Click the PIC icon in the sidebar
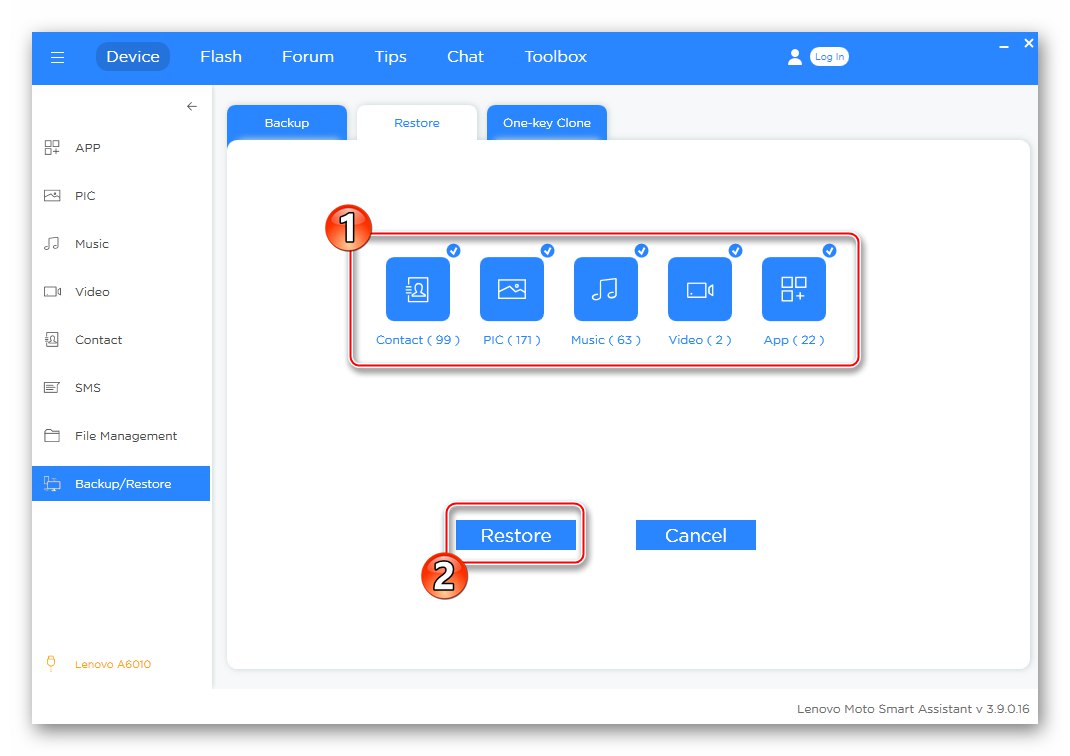 52,196
